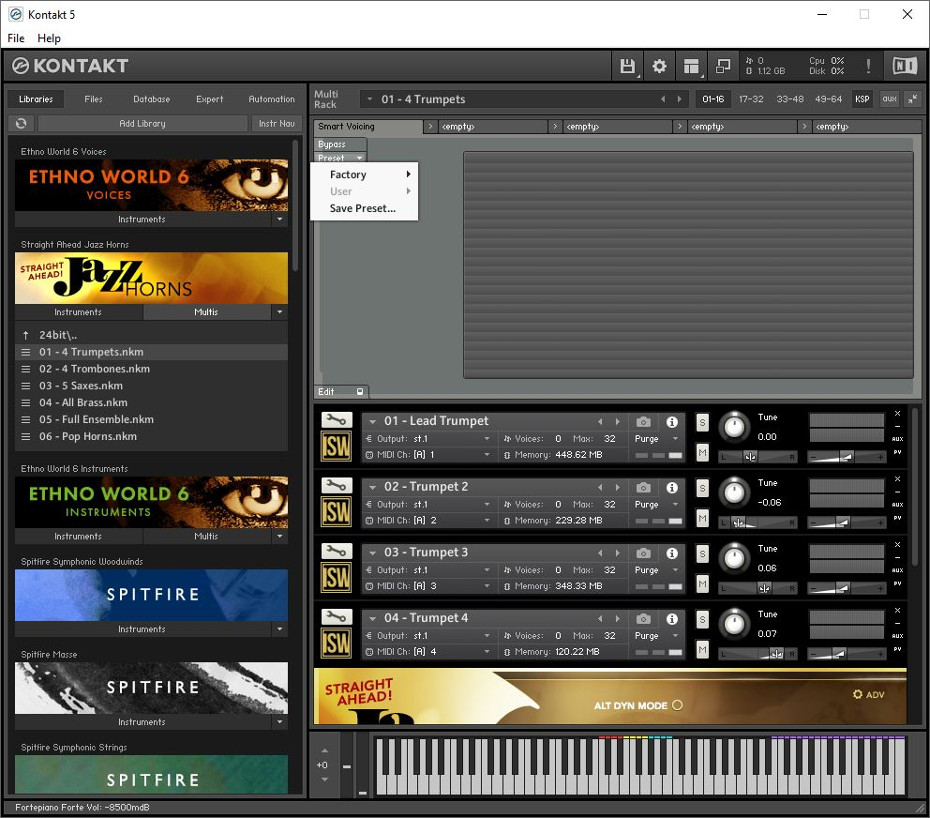Toggle the browser panel layout icon
930x818 pixels.
click(691, 66)
